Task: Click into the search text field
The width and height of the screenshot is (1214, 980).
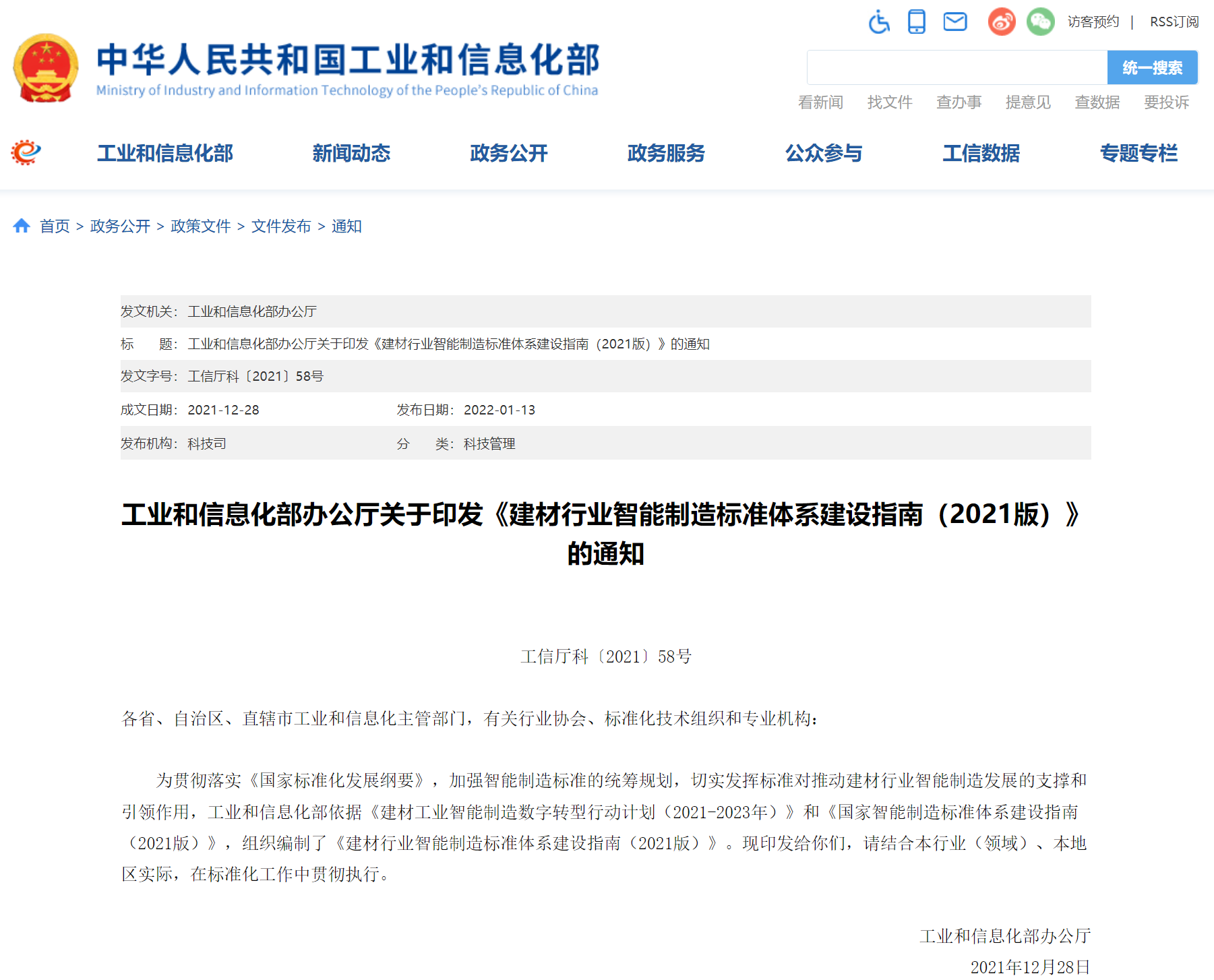Action: point(957,67)
